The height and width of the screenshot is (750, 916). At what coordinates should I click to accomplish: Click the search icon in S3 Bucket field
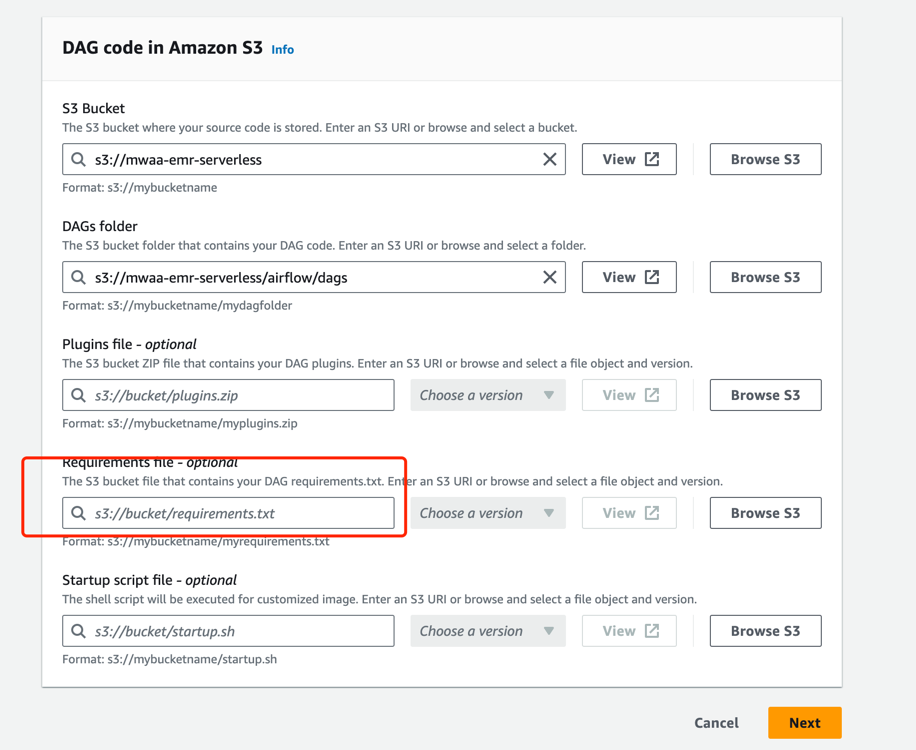pos(79,159)
